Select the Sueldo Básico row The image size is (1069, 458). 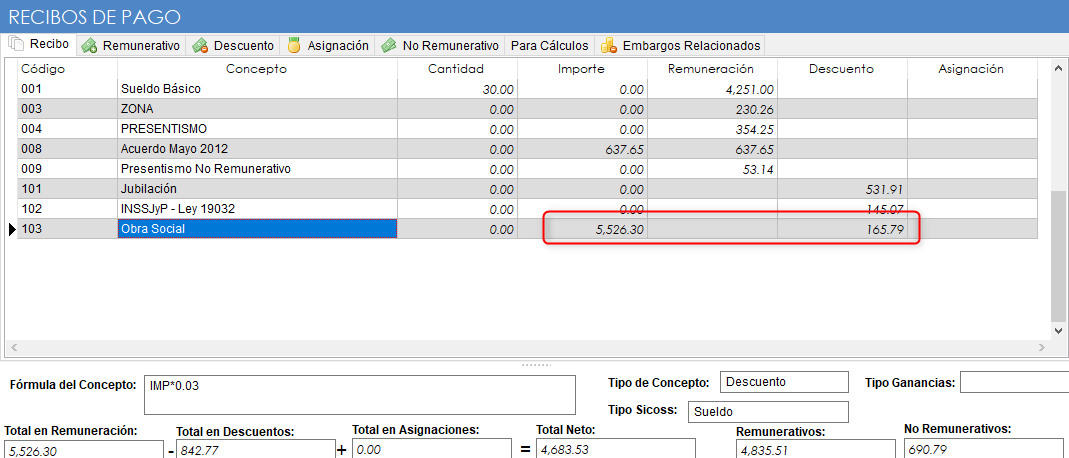pyautogui.click(x=256, y=89)
